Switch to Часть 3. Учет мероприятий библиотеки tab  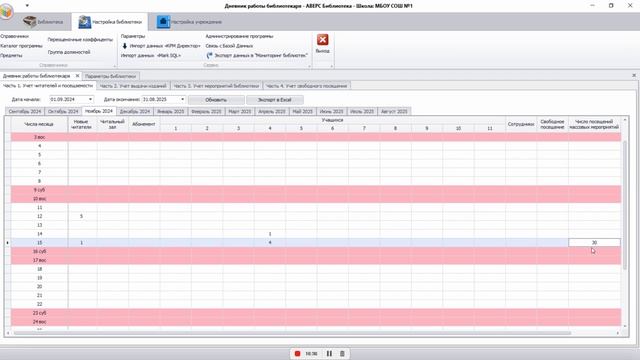coord(216,86)
